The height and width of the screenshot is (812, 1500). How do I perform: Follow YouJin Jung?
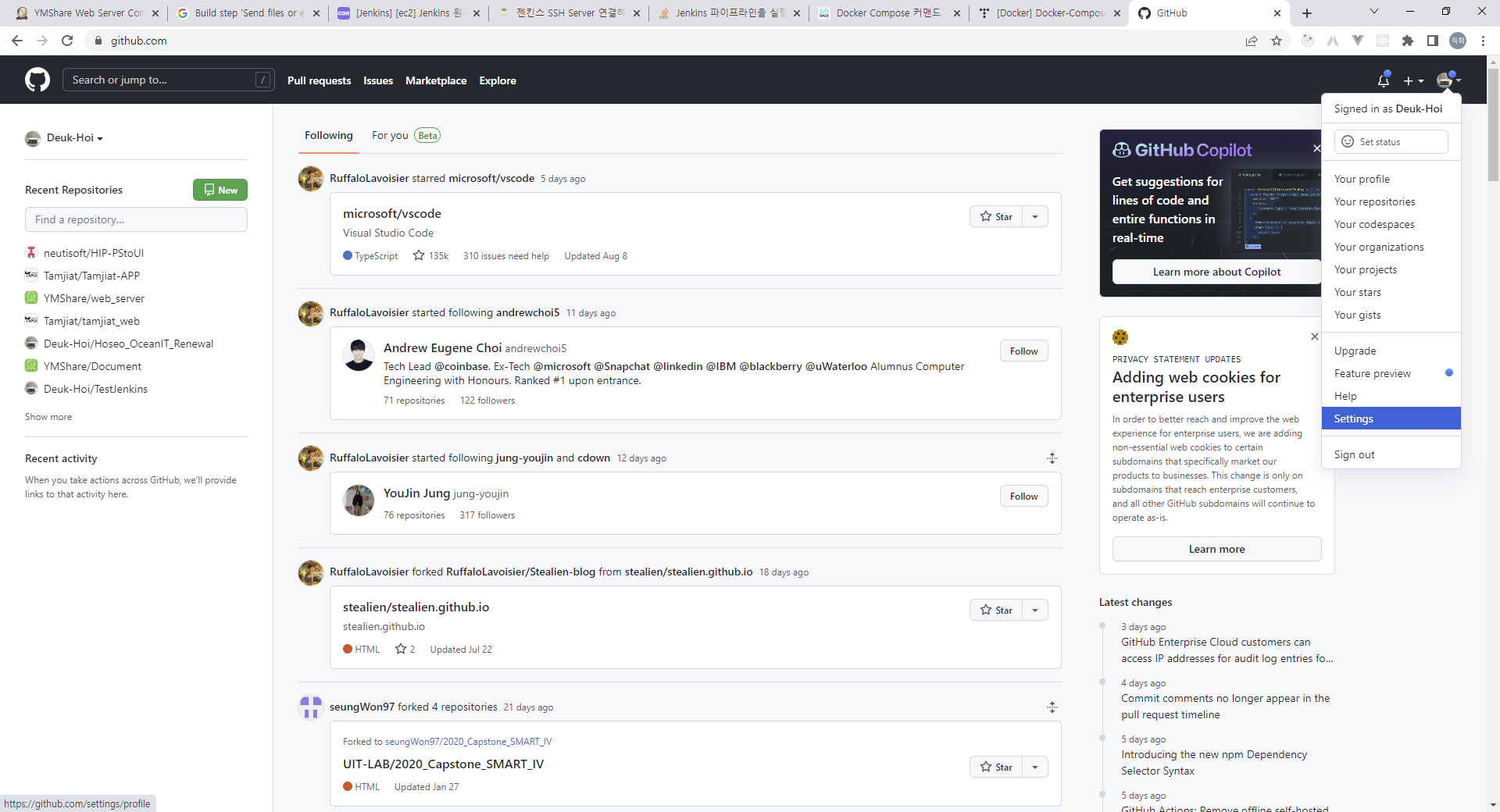pos(1023,497)
